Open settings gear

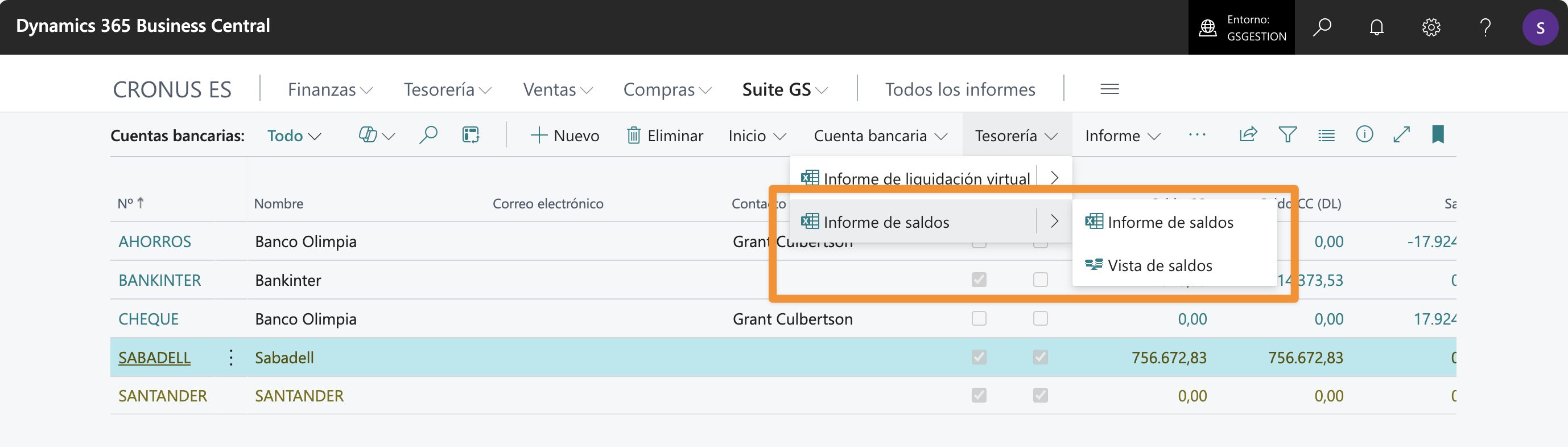pos(1431,27)
